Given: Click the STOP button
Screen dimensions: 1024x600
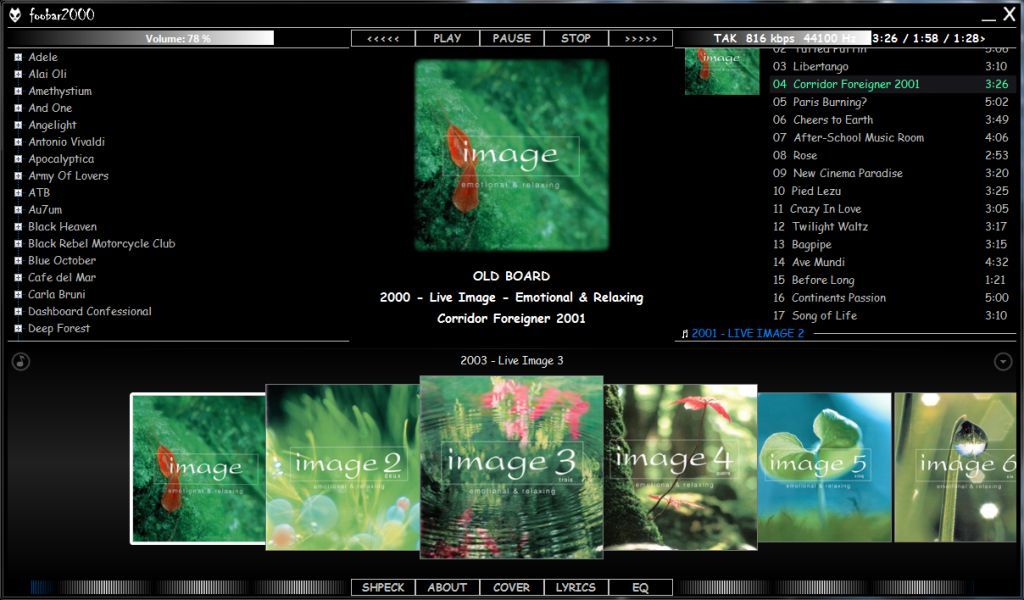Looking at the screenshot, I should pyautogui.click(x=576, y=39).
